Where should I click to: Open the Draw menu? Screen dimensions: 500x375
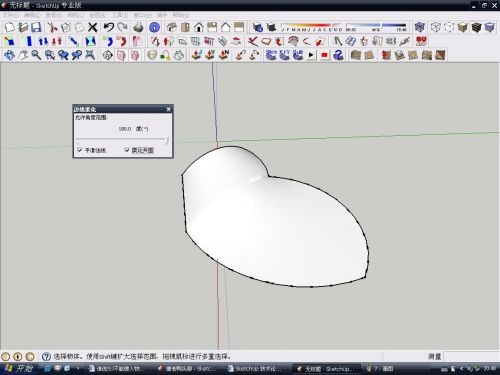[98, 15]
